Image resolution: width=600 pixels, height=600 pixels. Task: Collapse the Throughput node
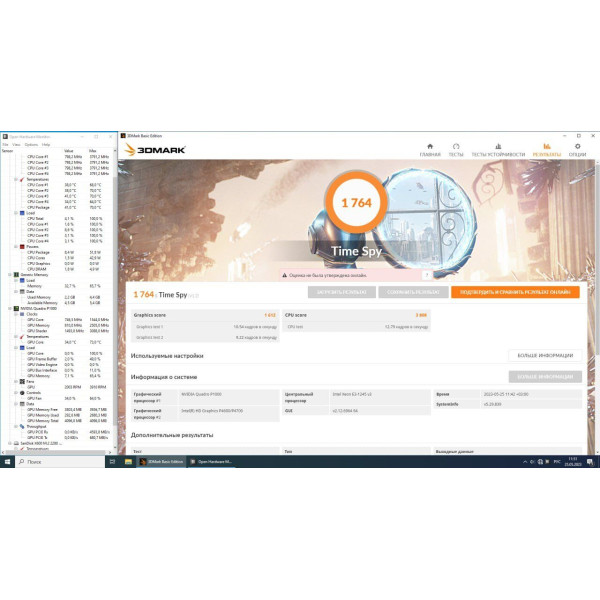click(x=16, y=426)
